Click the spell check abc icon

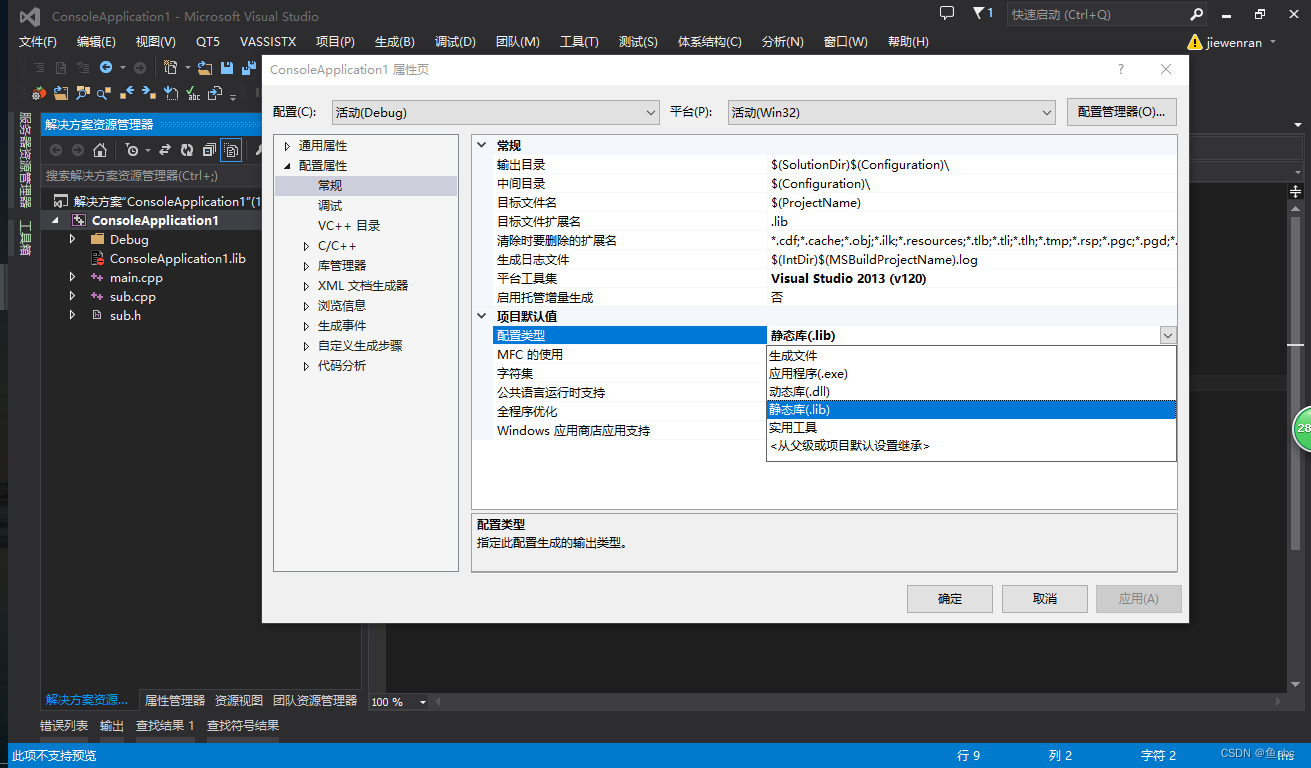point(193,94)
